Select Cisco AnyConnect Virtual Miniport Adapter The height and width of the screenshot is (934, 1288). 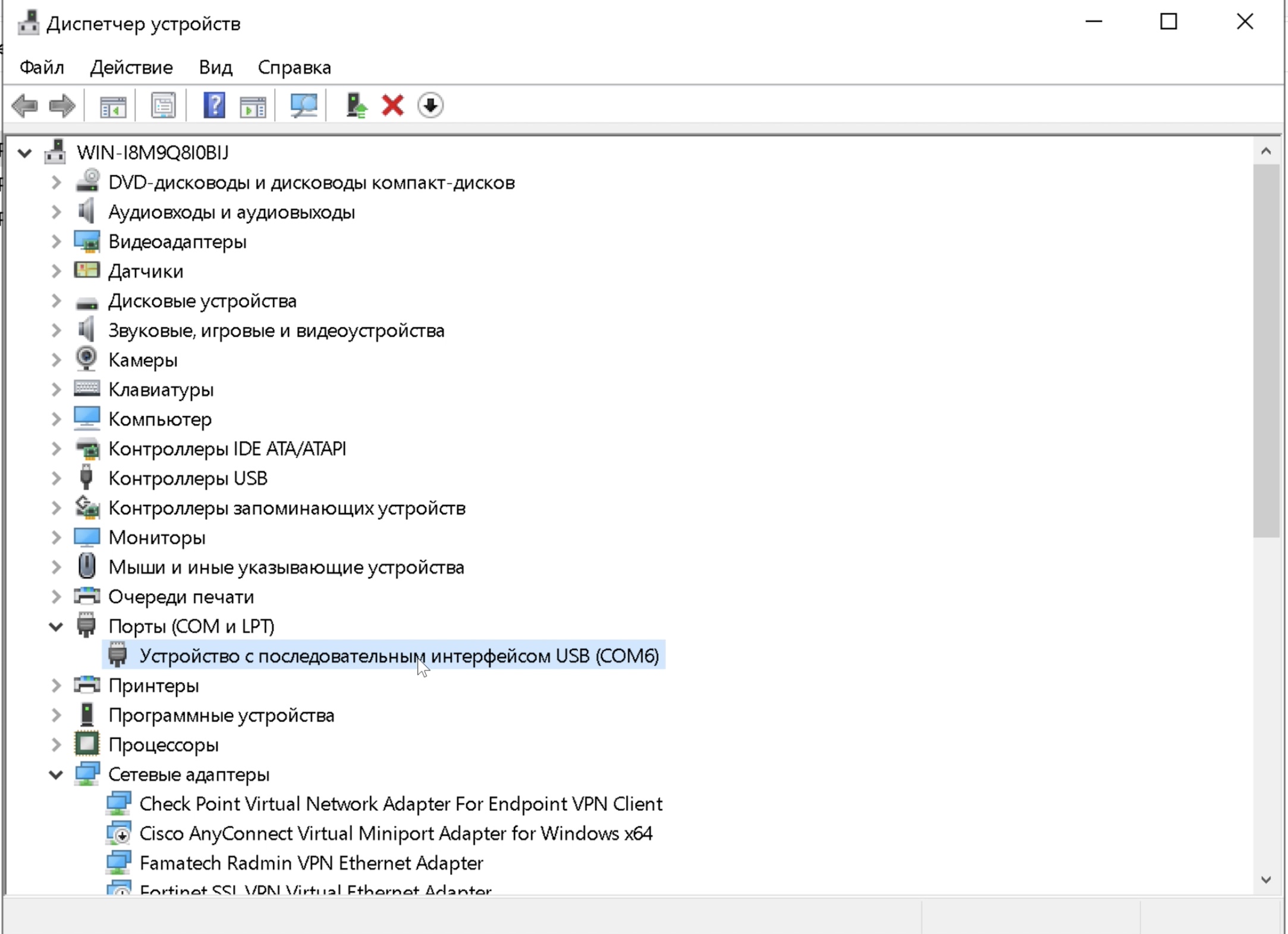coord(394,833)
